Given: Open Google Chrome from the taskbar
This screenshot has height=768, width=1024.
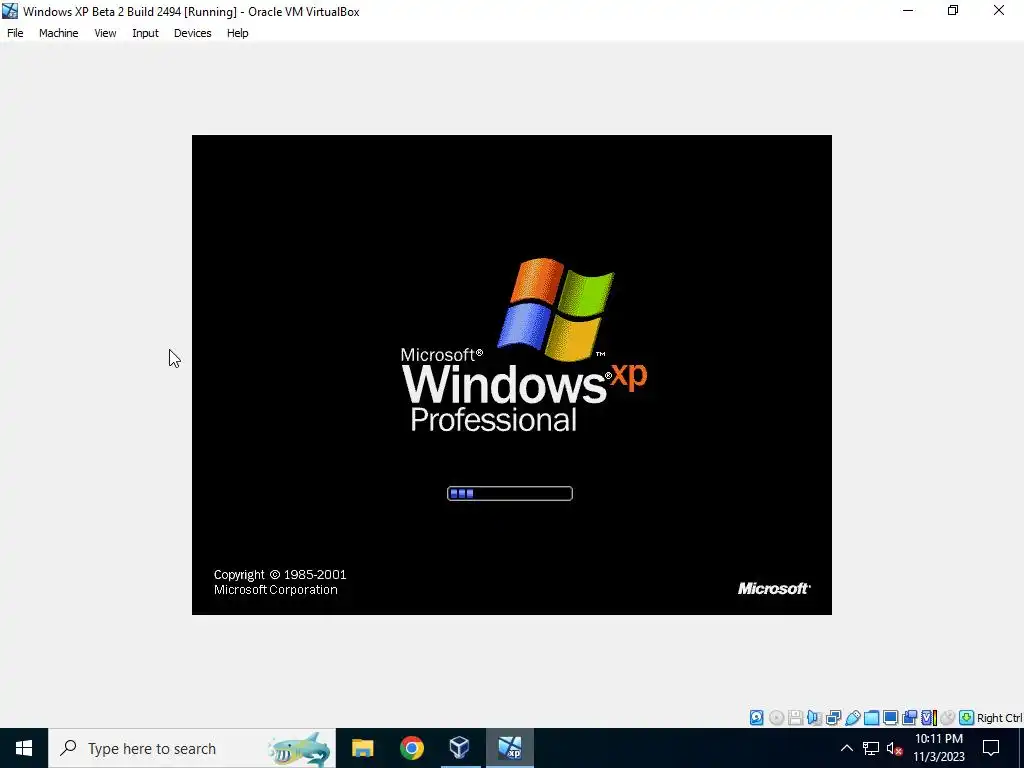Looking at the screenshot, I should (x=411, y=748).
